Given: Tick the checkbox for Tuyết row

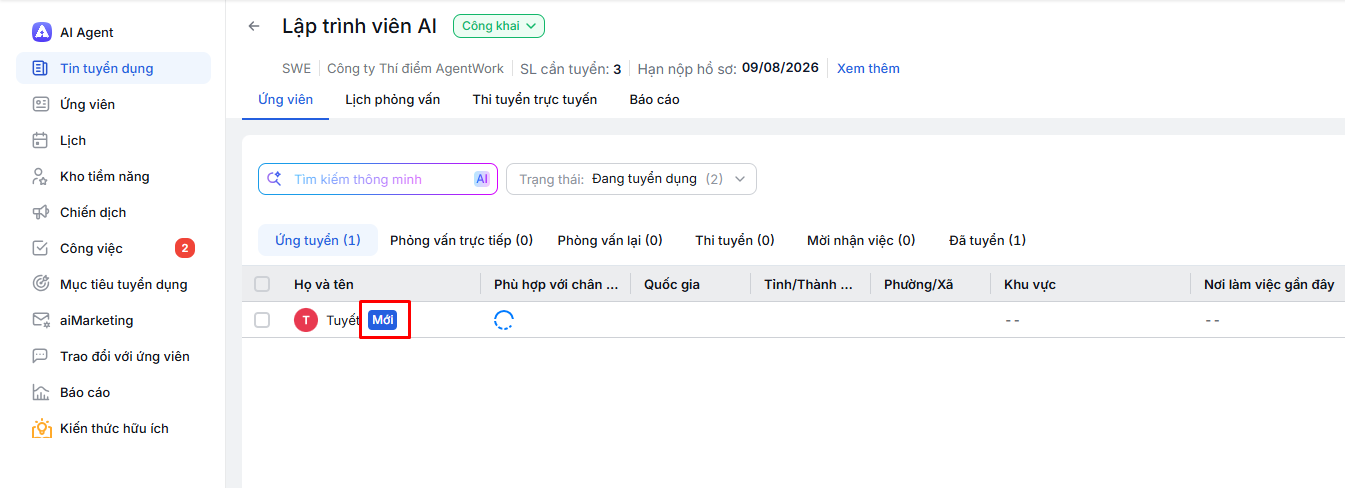Looking at the screenshot, I should point(262,320).
